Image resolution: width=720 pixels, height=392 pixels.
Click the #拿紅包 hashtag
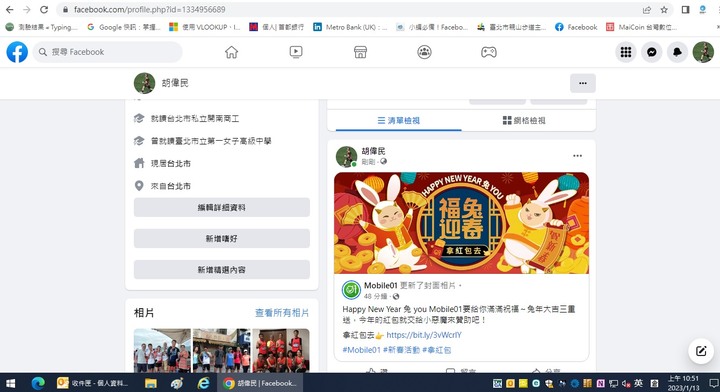[x=436, y=350]
